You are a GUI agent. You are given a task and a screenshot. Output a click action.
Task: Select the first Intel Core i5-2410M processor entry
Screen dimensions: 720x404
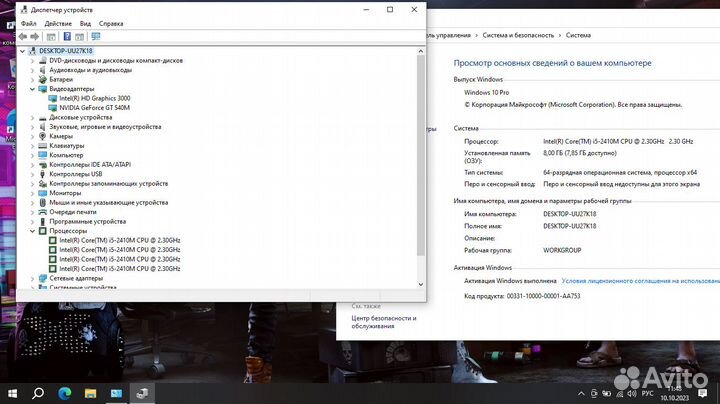click(x=119, y=241)
